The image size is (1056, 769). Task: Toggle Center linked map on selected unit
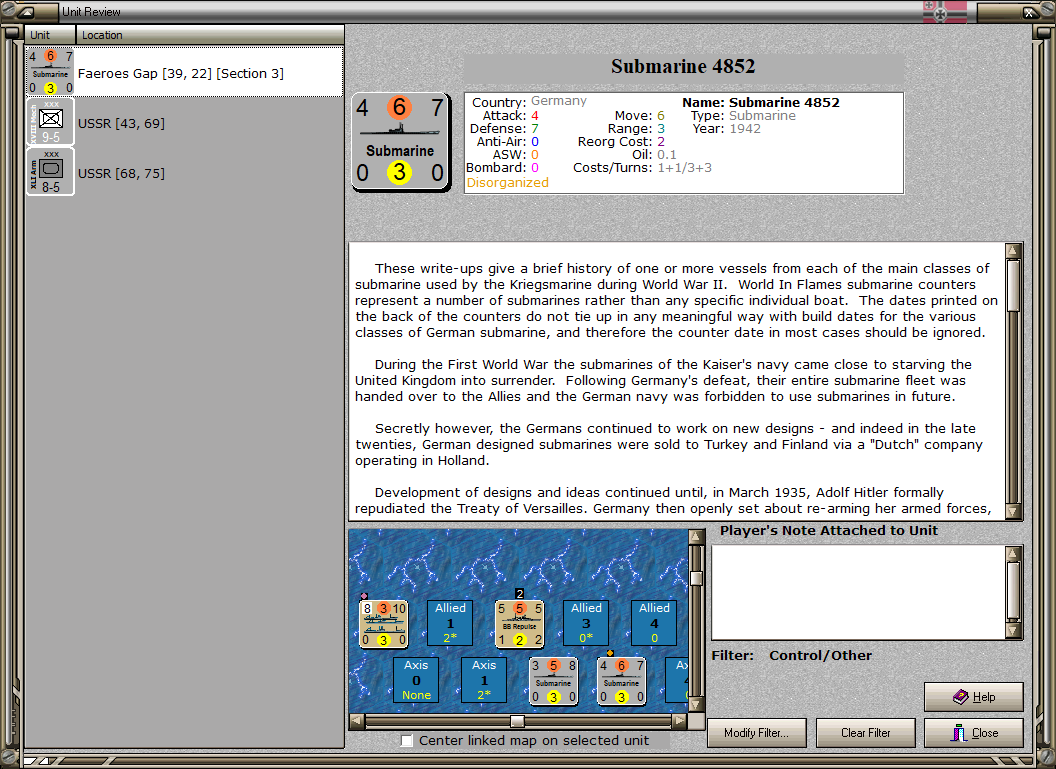click(407, 741)
